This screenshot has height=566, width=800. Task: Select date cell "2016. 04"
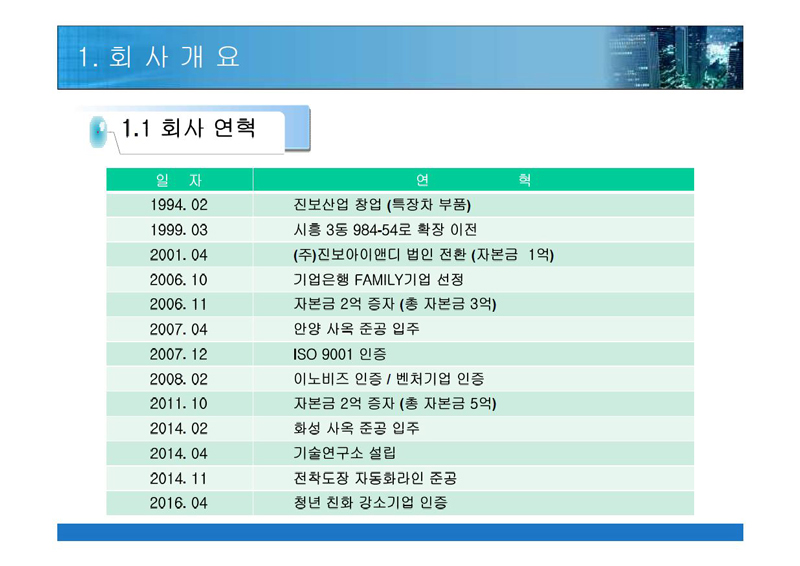(x=179, y=503)
